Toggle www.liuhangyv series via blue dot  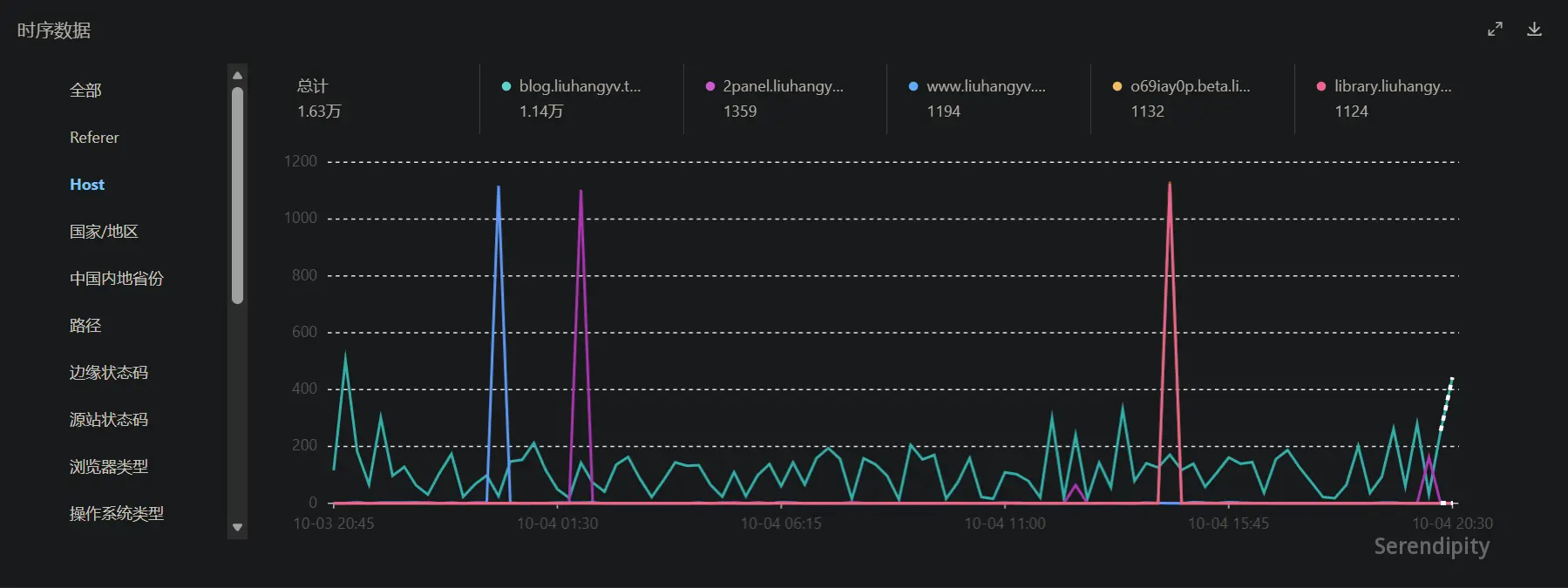[x=913, y=86]
